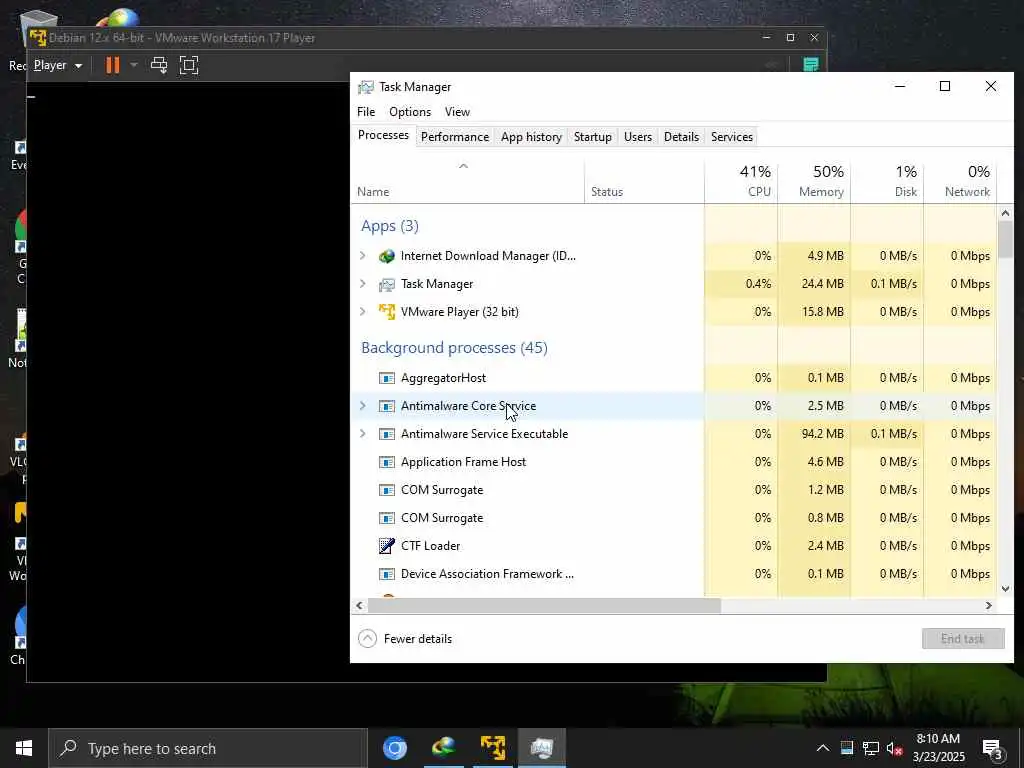Open Task Manager taskbar icon
The image size is (1024, 768).
pyautogui.click(x=541, y=748)
